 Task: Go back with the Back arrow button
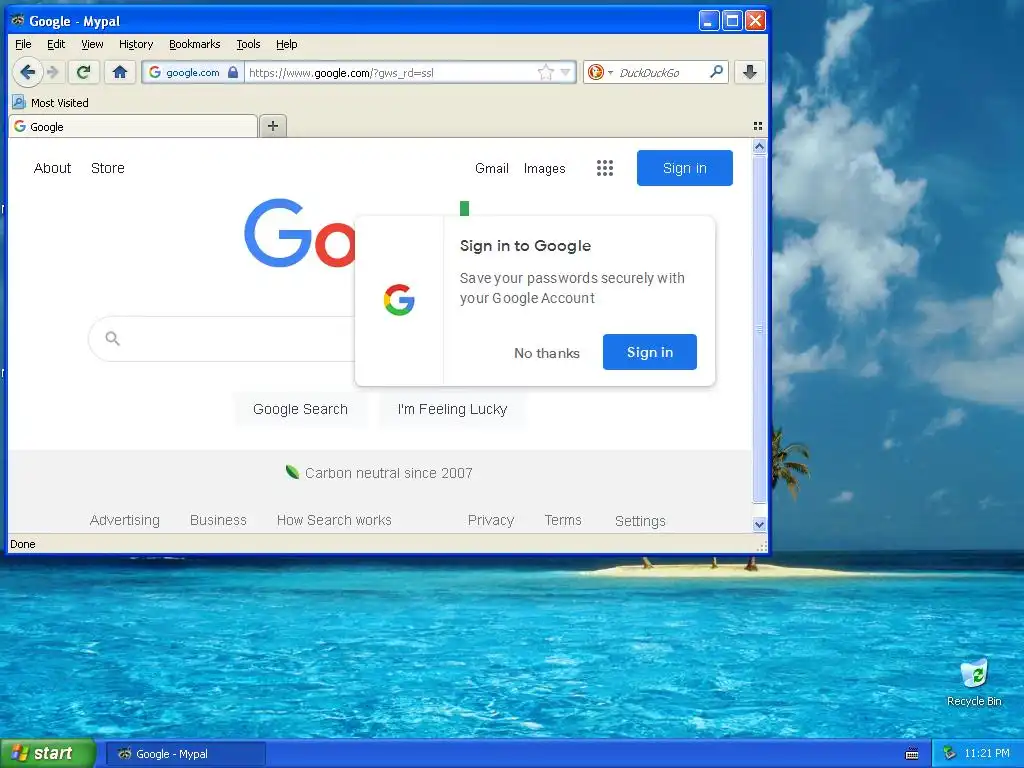[x=27, y=72]
